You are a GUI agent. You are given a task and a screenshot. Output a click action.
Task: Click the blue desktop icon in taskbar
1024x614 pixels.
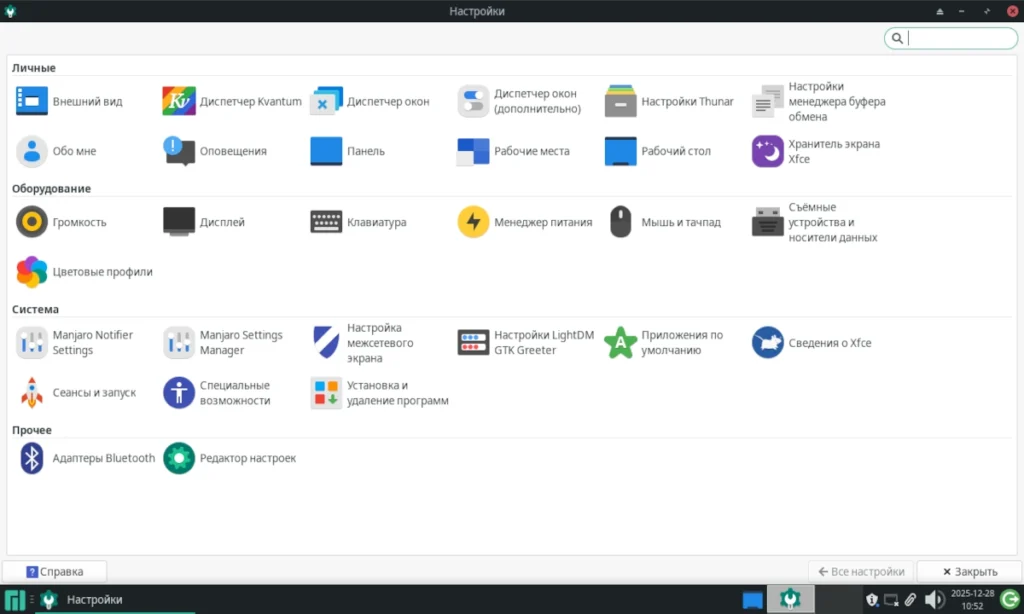point(752,600)
